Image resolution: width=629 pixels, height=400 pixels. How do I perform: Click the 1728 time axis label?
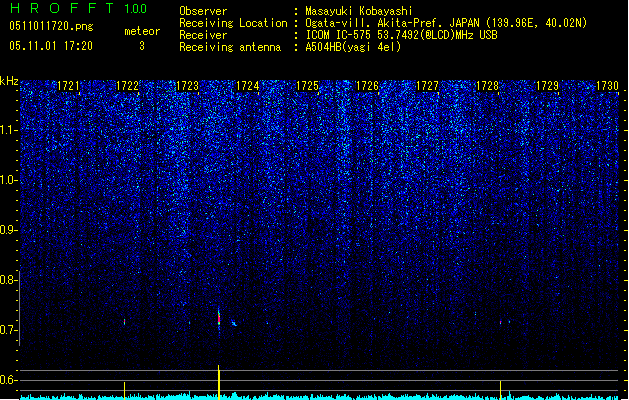point(487,86)
